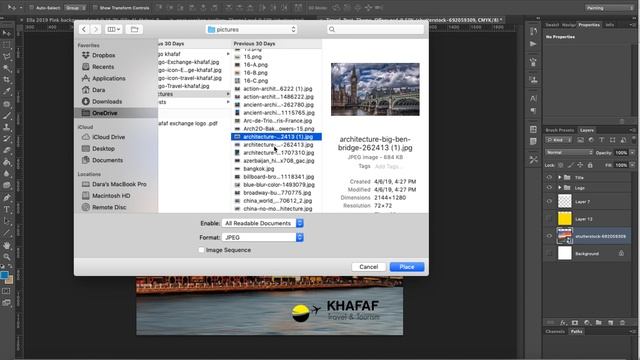Switch to the Channels tab
The image size is (640, 360).
555,331
